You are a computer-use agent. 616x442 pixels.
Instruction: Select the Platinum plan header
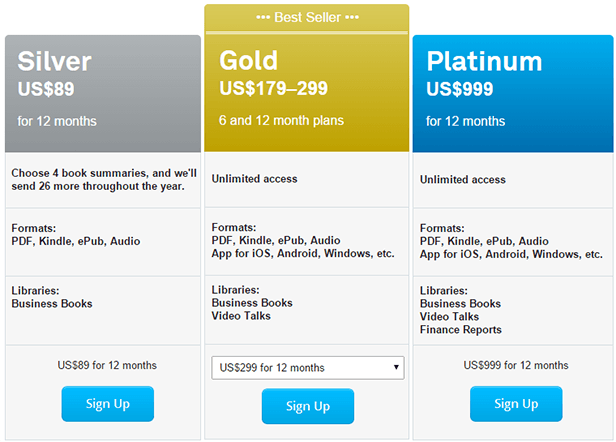(513, 94)
